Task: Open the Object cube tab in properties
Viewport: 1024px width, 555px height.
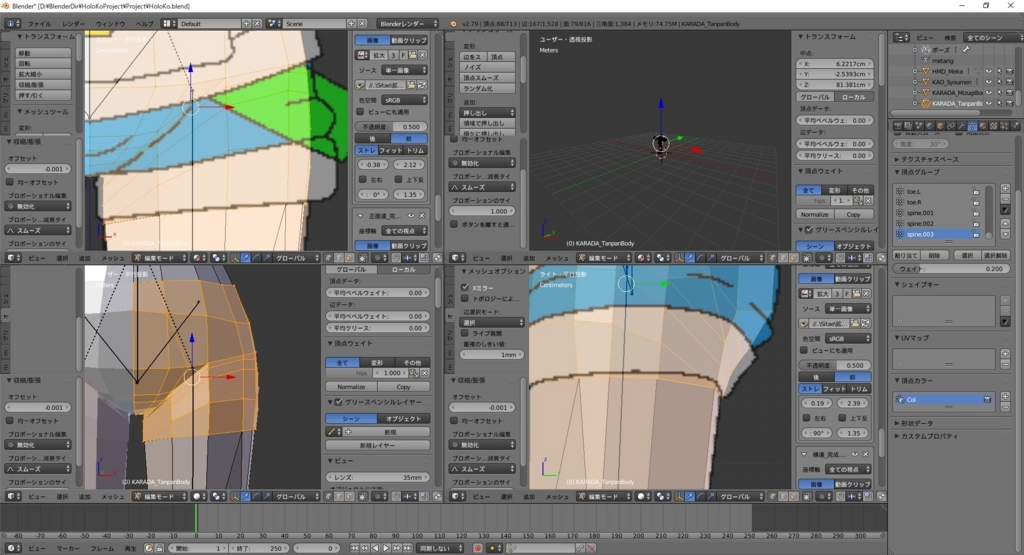Action: [x=940, y=125]
